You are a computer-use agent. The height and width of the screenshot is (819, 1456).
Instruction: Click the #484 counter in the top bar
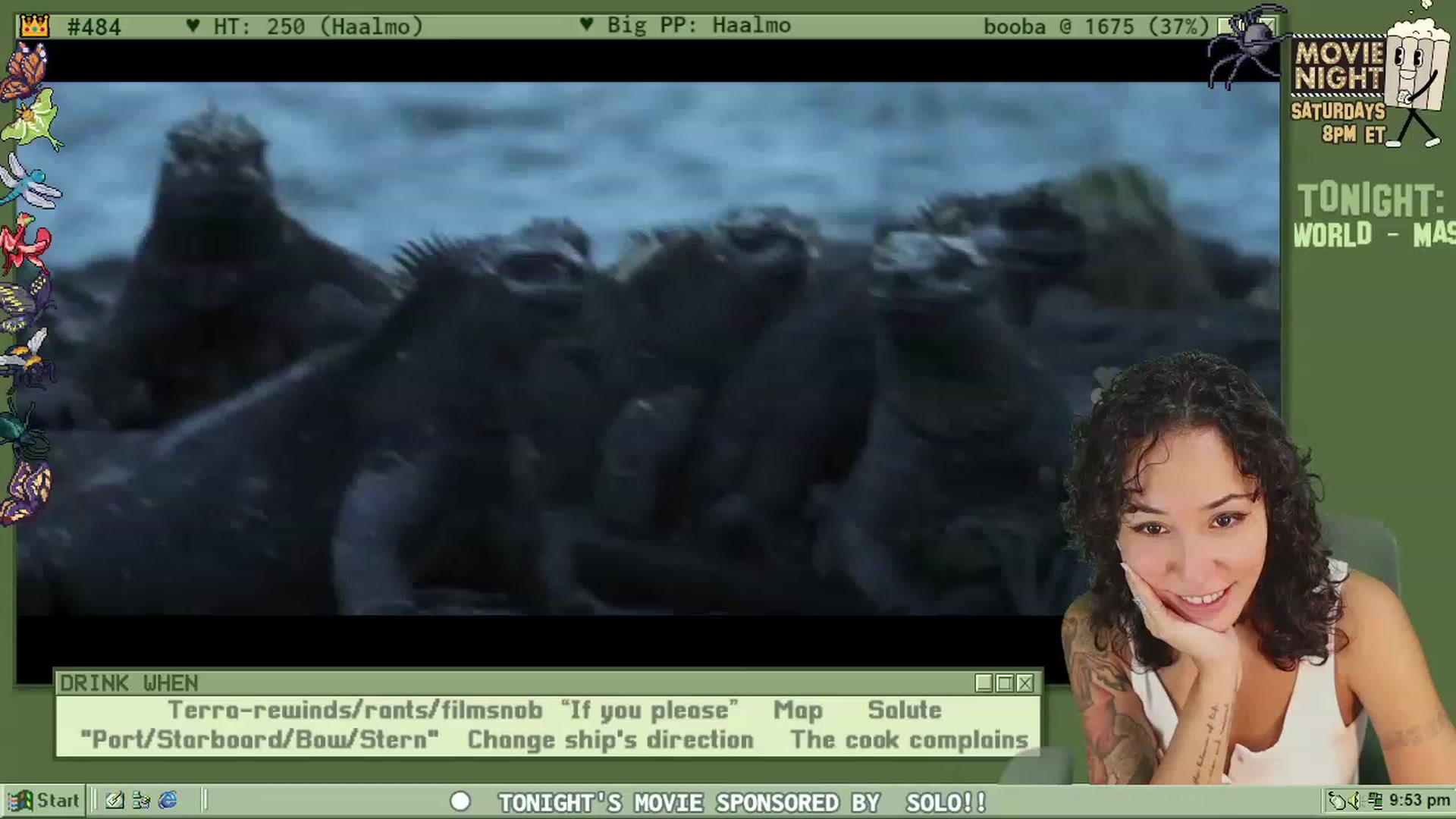click(94, 27)
